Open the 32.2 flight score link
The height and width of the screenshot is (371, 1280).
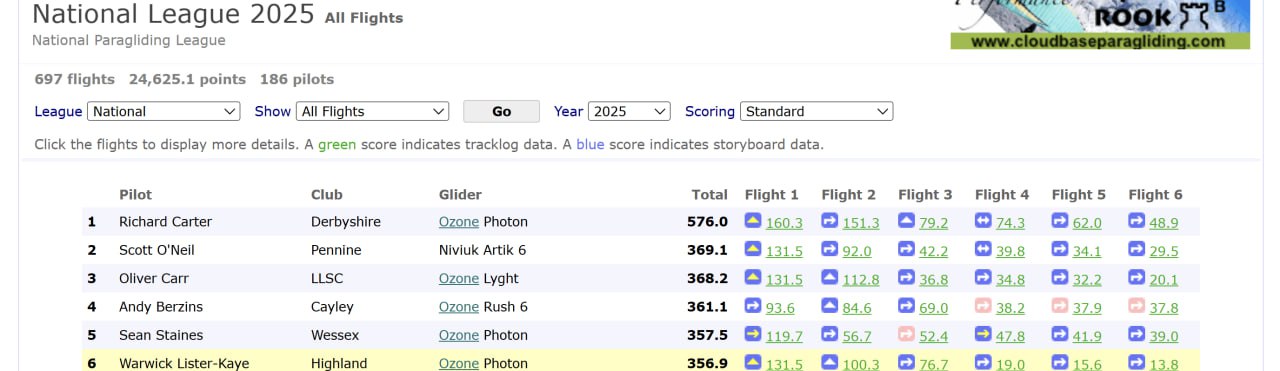click(1087, 280)
